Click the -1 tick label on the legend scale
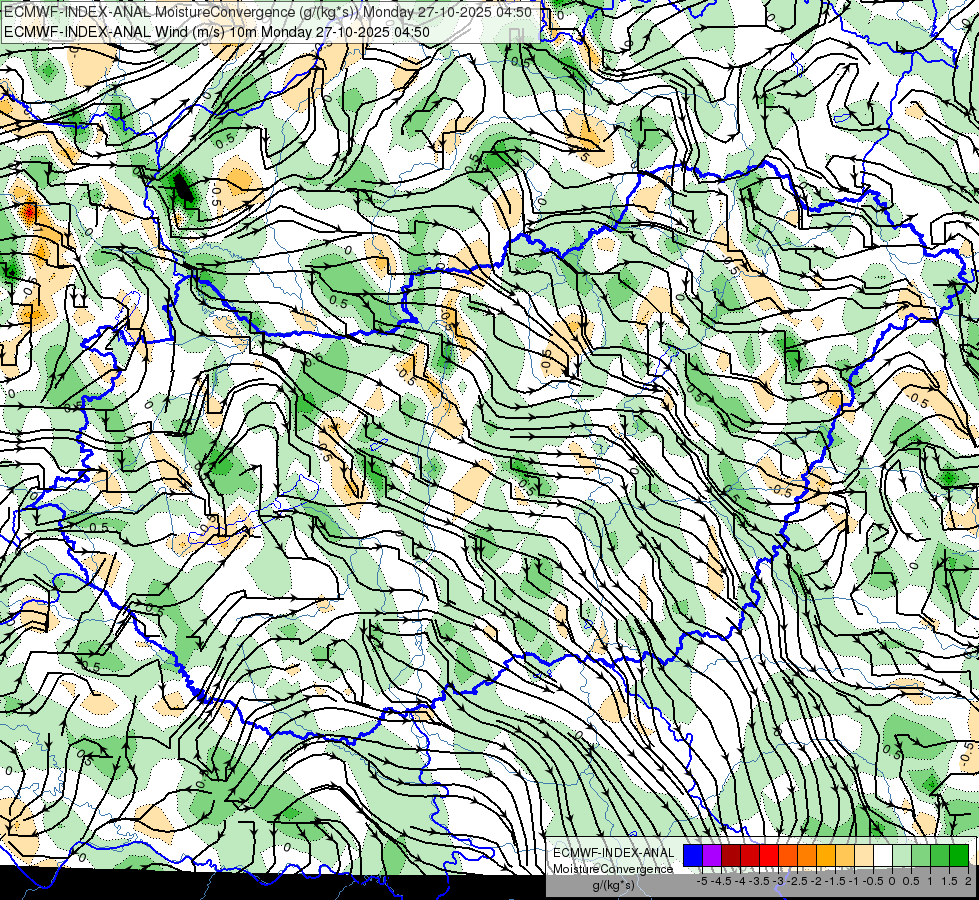The width and height of the screenshot is (979, 900). click(854, 881)
